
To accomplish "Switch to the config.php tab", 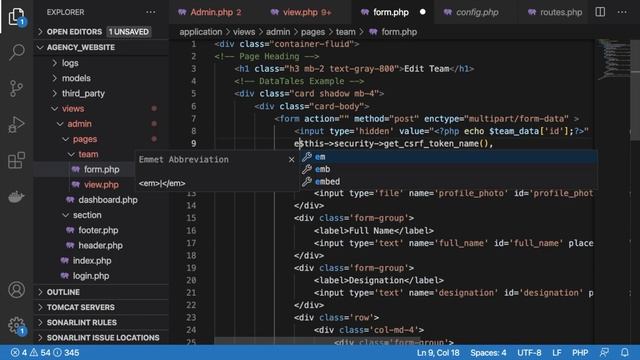I will pos(477,12).
